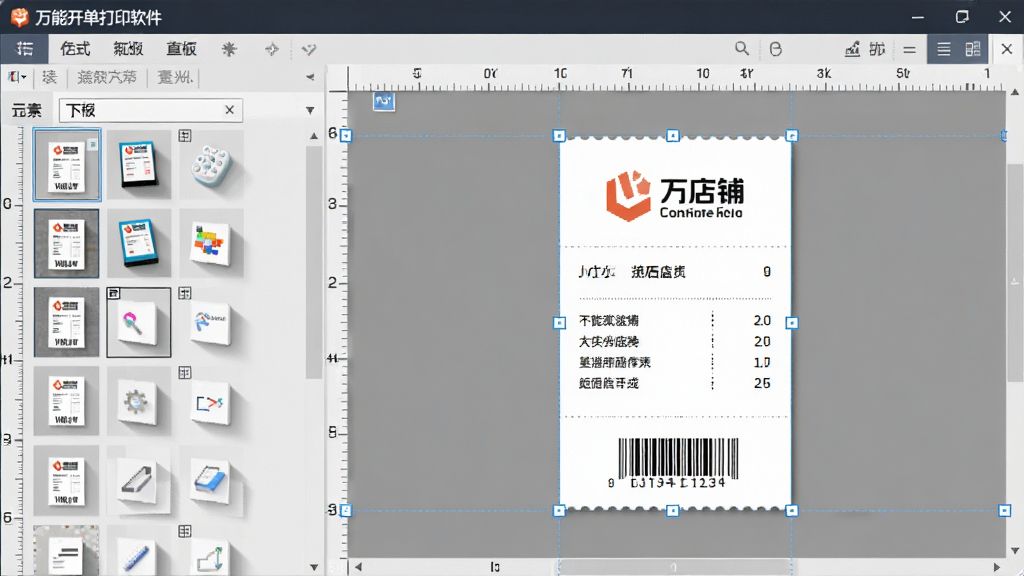Viewport: 1024px width, 576px height.
Task: Click the canvas vertical scroll-down arrow
Action: tap(1015, 551)
